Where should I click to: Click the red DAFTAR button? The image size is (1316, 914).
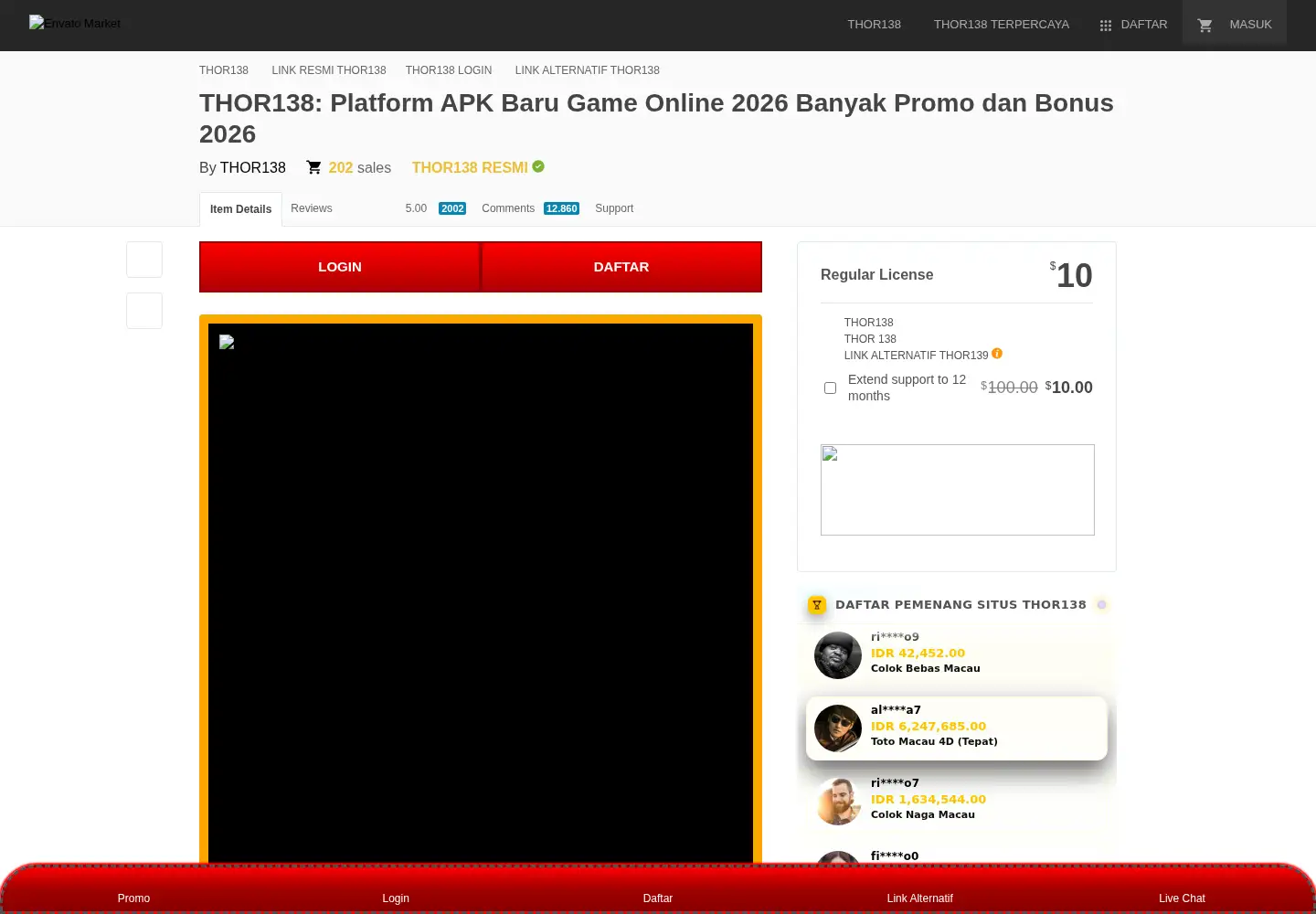[621, 267]
